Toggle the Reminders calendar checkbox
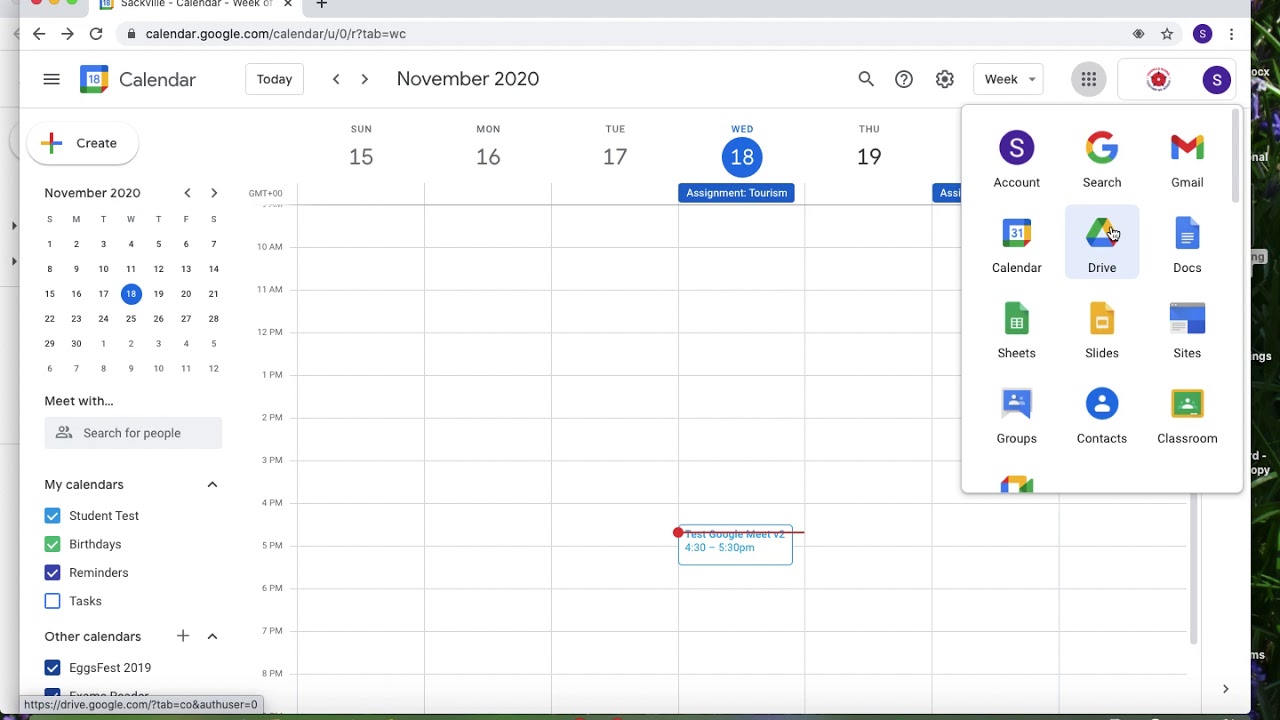Screen dimensions: 1280x720 point(52,573)
